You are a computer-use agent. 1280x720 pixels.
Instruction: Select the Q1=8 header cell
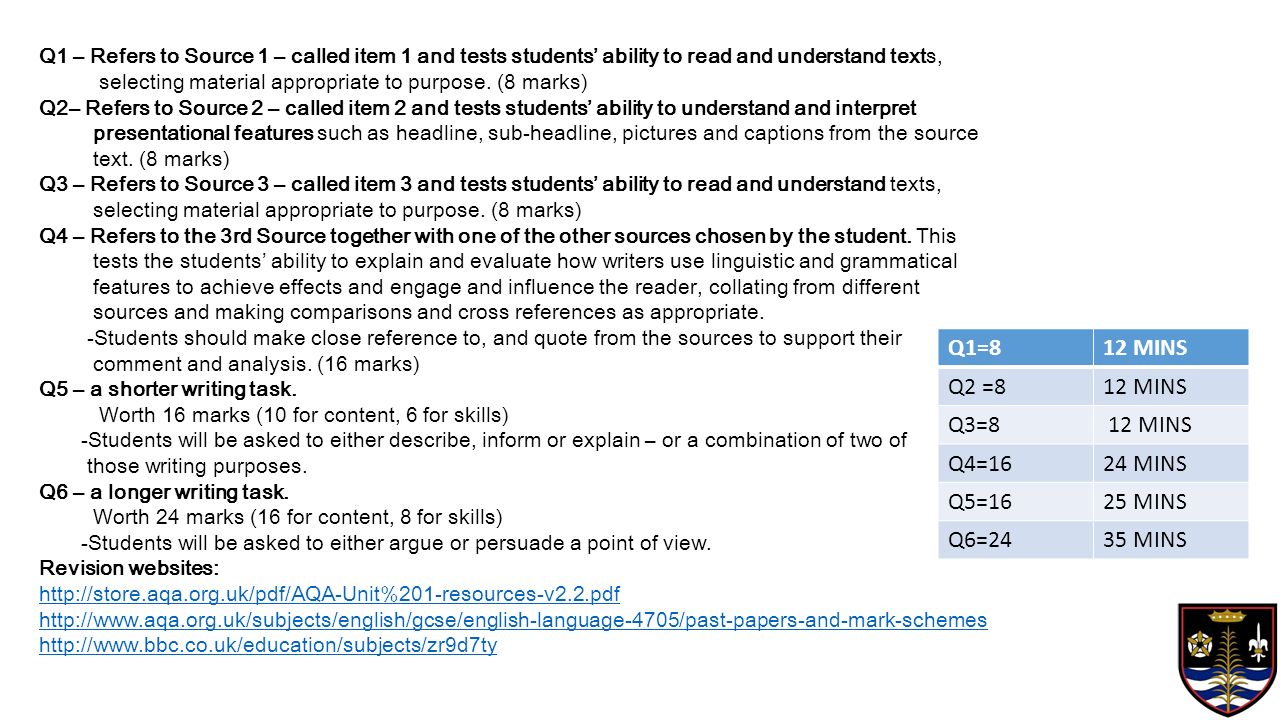[x=1016, y=348]
